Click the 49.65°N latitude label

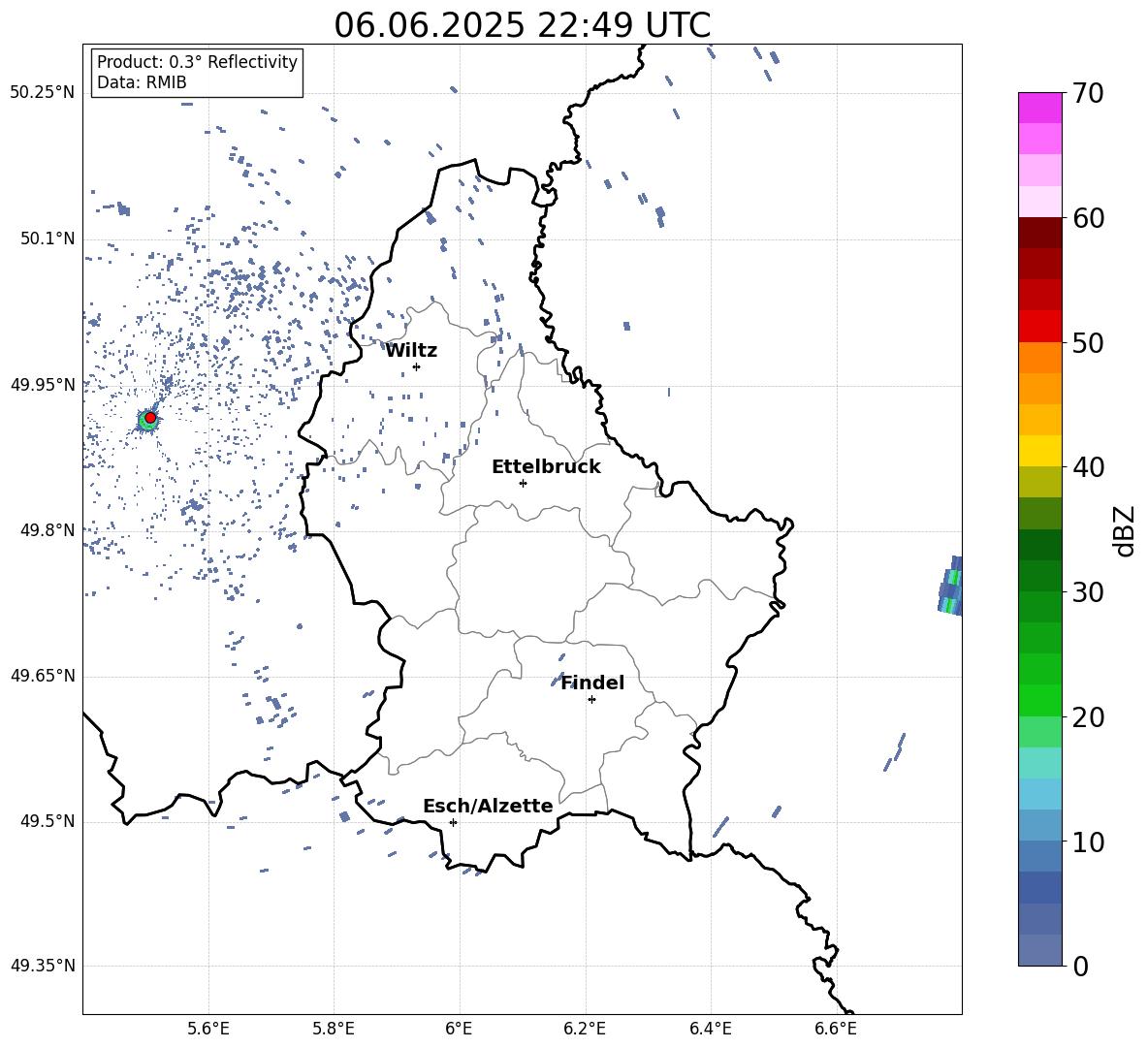(x=43, y=676)
